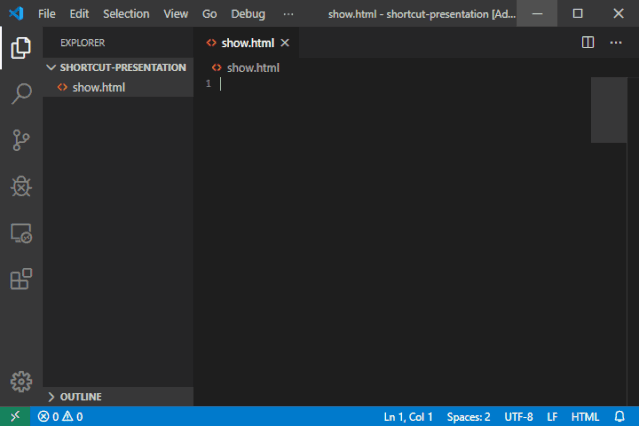The width and height of the screenshot is (639, 426).
Task: Click the minimap slider region
Action: pos(609,110)
